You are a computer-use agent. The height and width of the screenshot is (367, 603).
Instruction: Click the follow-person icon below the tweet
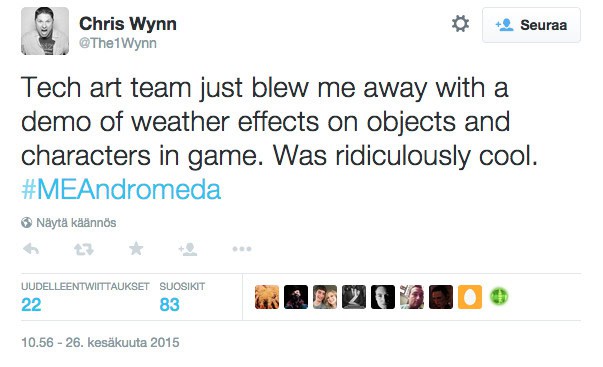[188, 249]
